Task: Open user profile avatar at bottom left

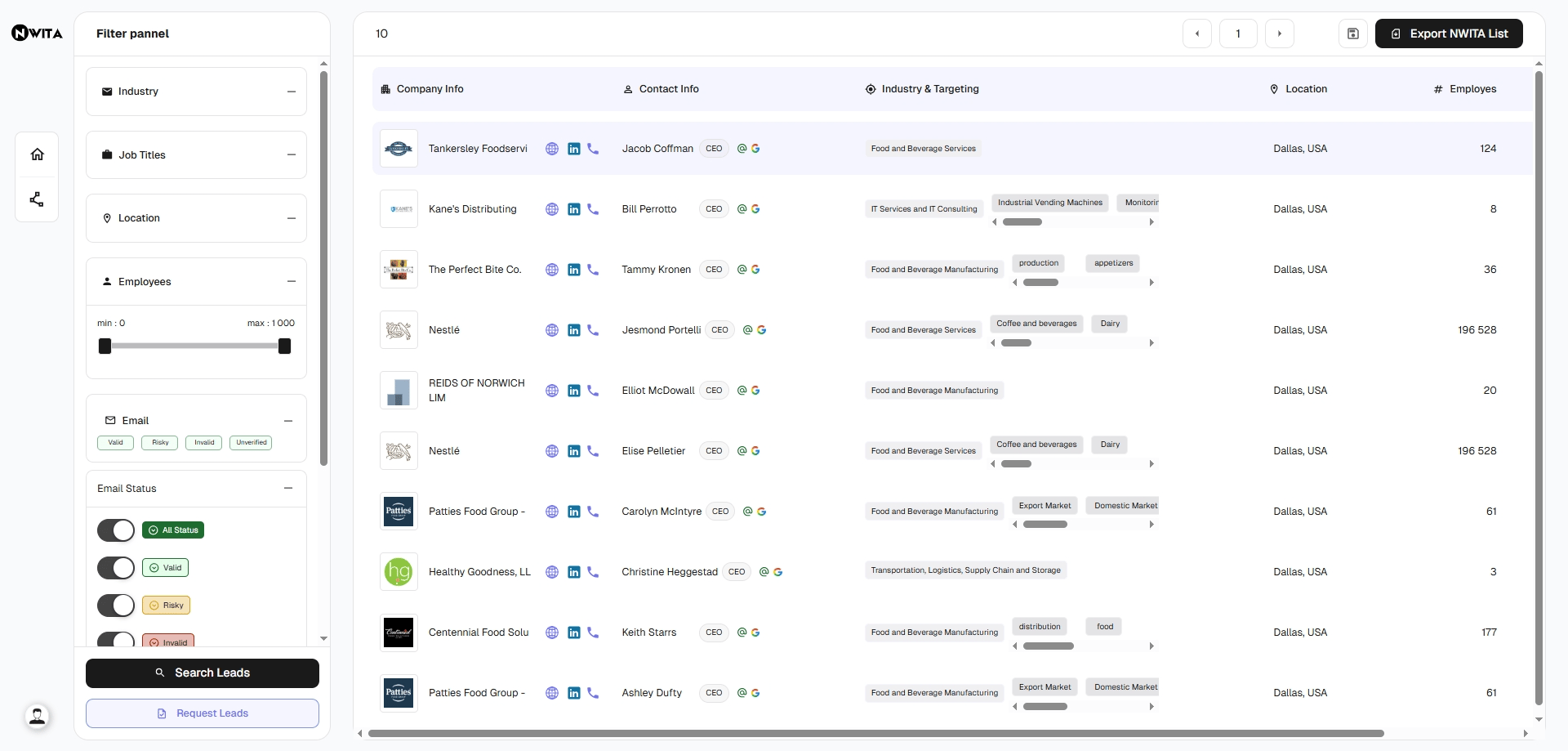Action: [37, 717]
